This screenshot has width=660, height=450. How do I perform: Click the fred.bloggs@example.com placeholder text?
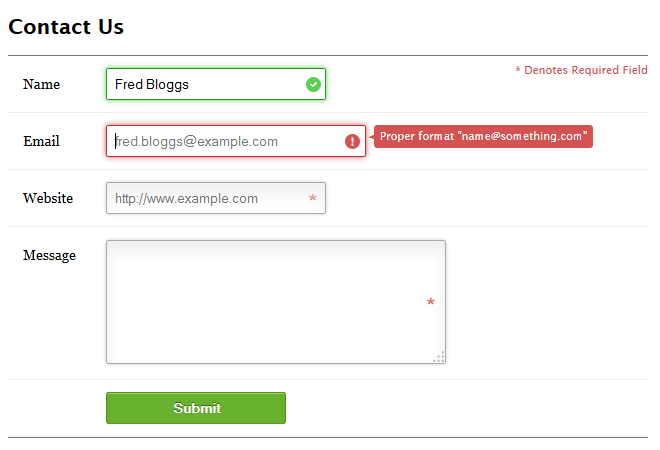197,141
